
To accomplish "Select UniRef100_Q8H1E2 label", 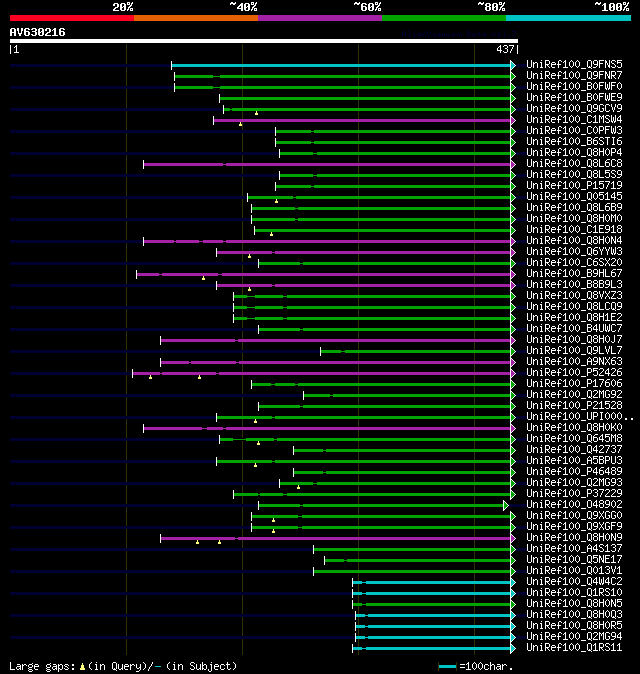I will 574,318.
